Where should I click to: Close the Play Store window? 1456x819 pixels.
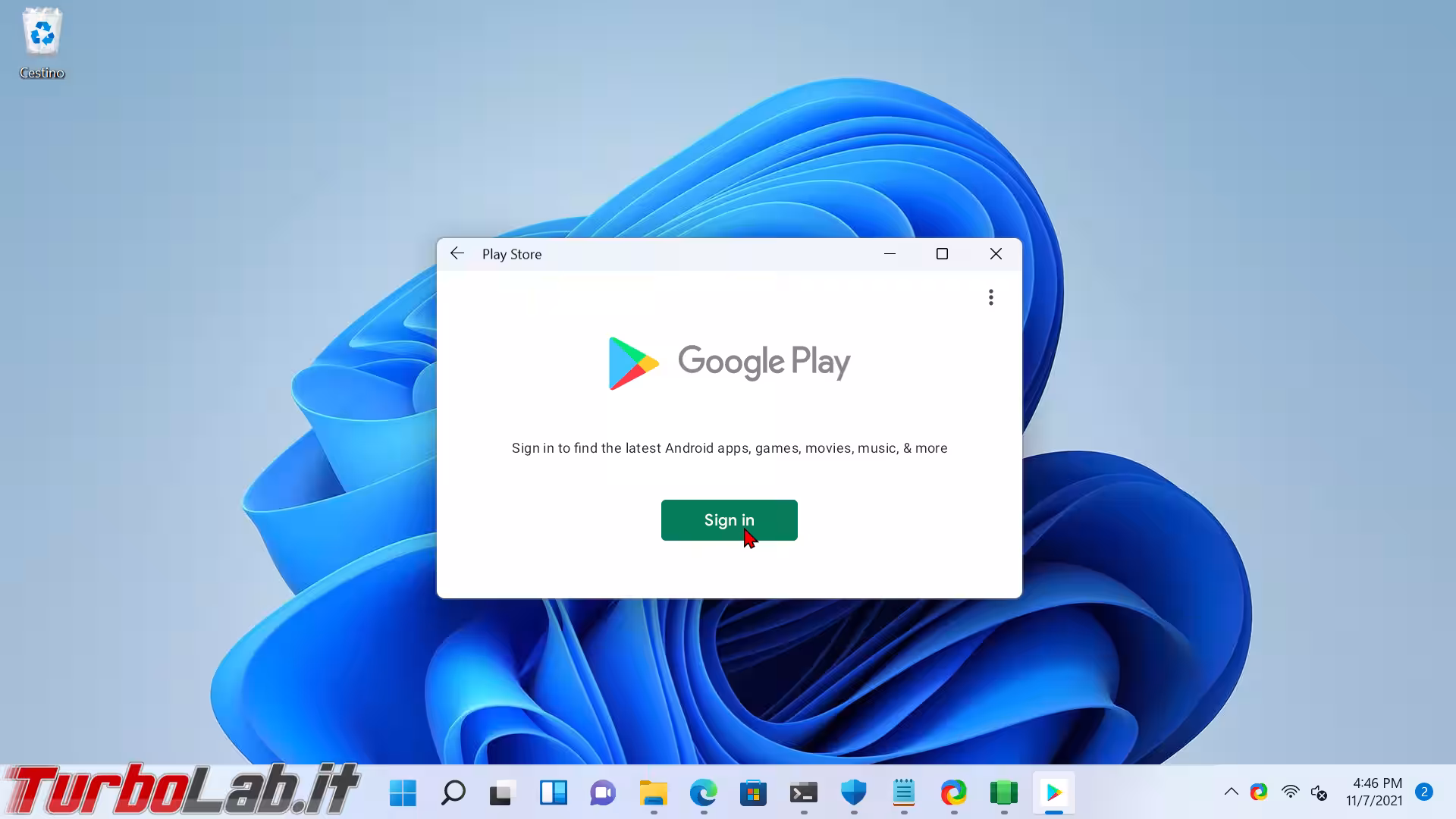[x=996, y=254]
